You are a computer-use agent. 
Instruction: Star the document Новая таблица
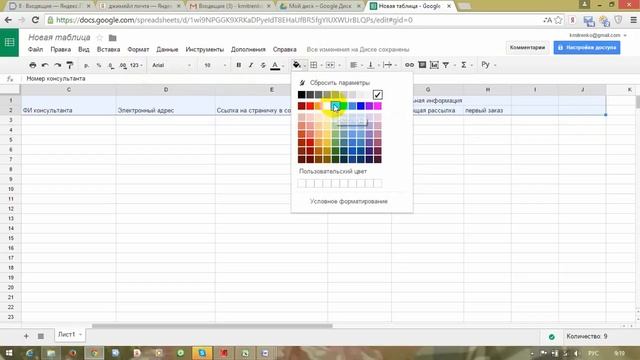tap(100, 38)
